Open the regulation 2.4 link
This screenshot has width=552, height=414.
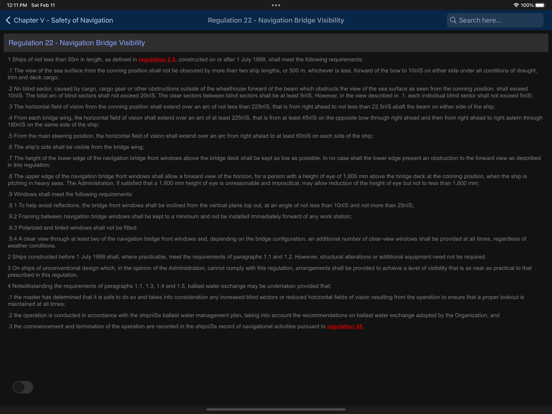coord(157,59)
